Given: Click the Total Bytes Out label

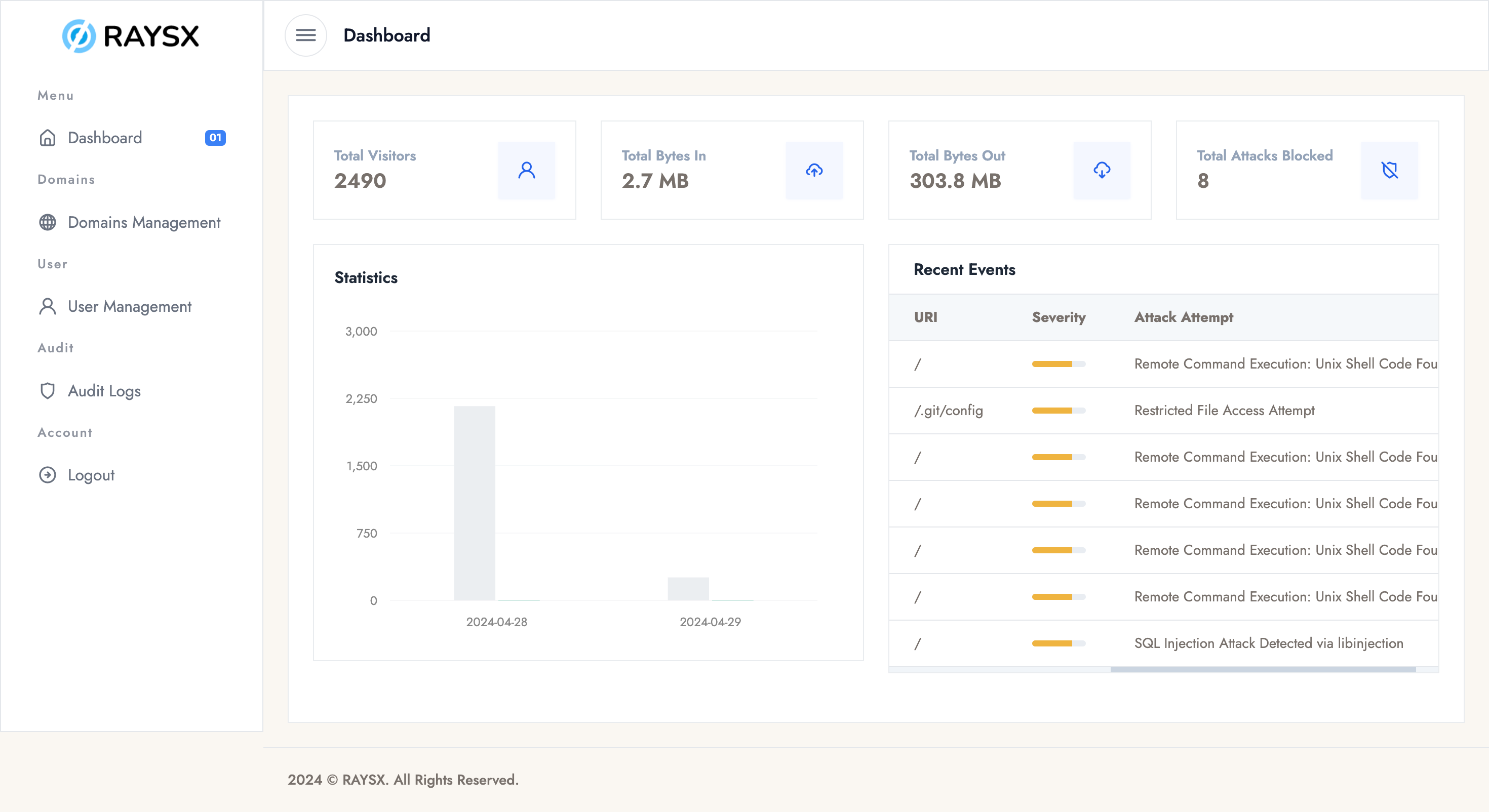Looking at the screenshot, I should coord(957,155).
